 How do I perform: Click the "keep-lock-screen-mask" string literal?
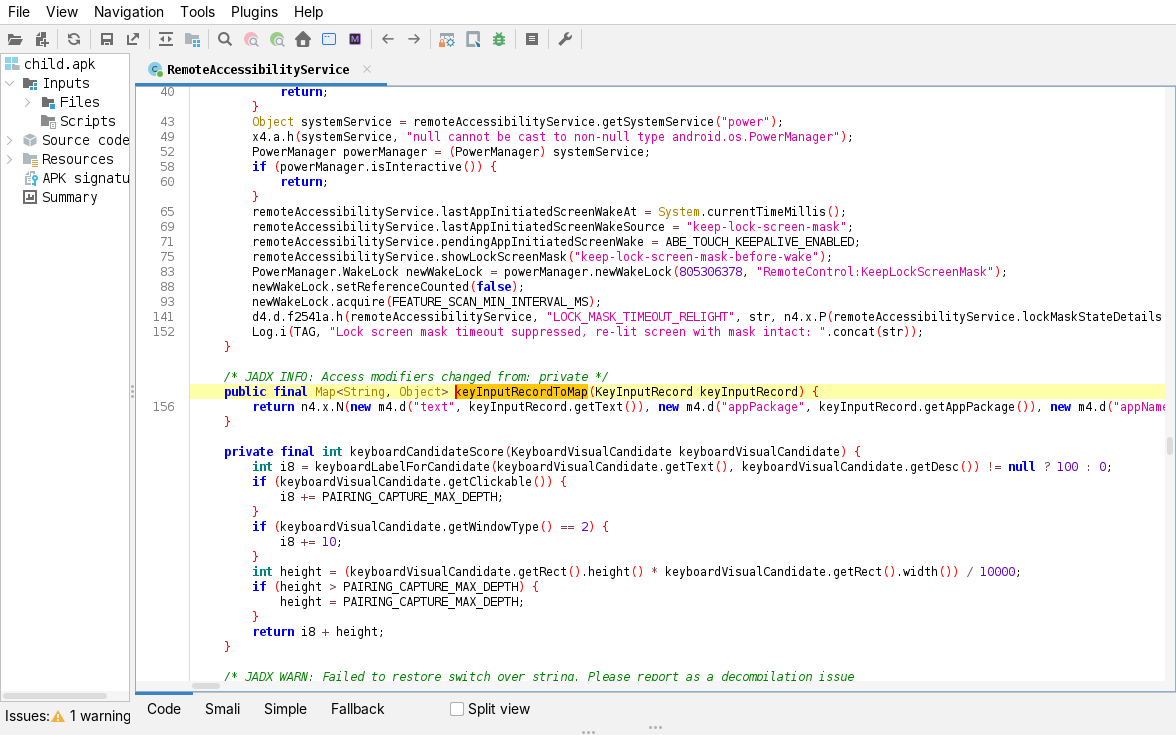click(x=766, y=226)
